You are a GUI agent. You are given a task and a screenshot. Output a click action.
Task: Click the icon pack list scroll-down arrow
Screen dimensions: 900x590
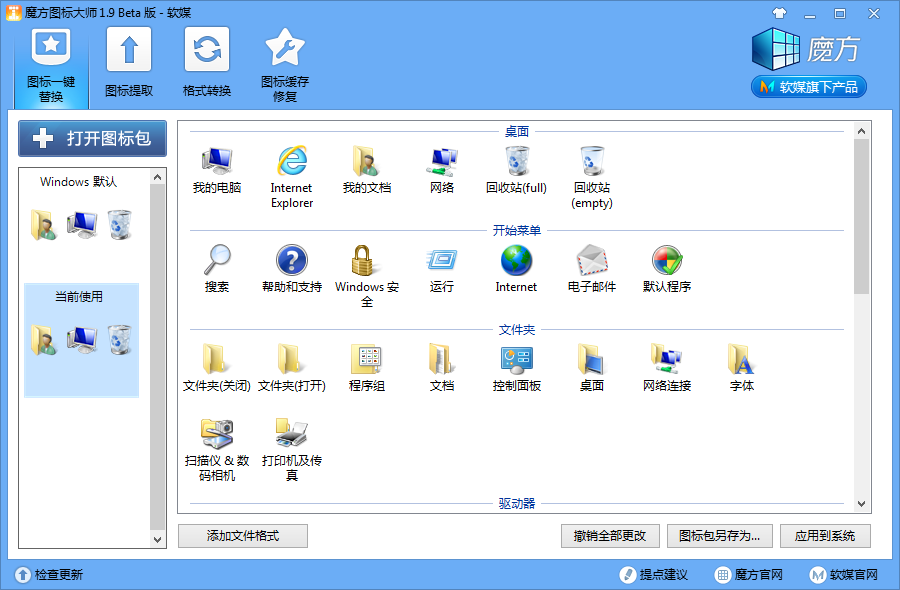(x=157, y=539)
